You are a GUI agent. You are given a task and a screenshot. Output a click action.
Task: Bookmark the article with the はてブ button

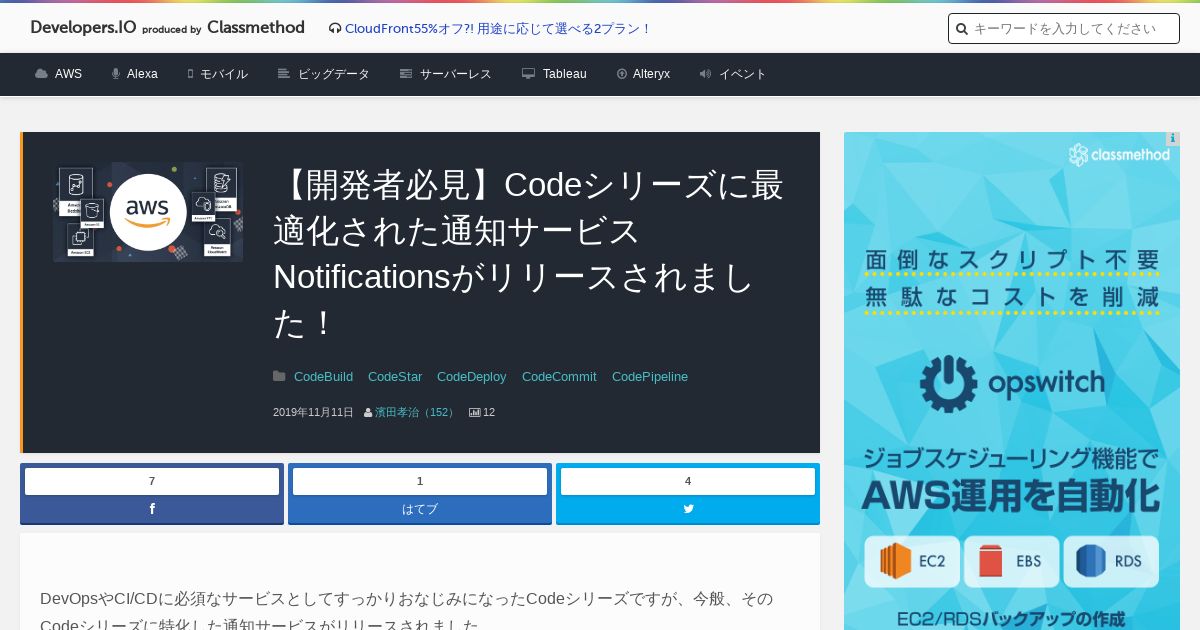coord(420,509)
